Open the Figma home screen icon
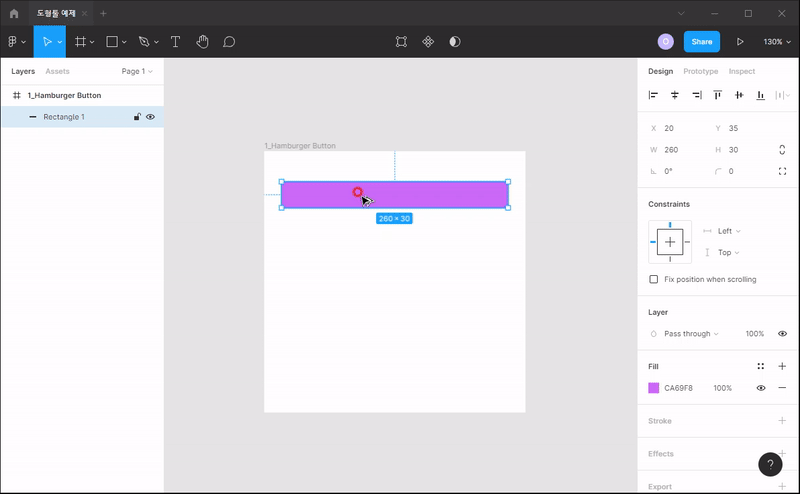The height and width of the screenshot is (494, 800). point(14,13)
